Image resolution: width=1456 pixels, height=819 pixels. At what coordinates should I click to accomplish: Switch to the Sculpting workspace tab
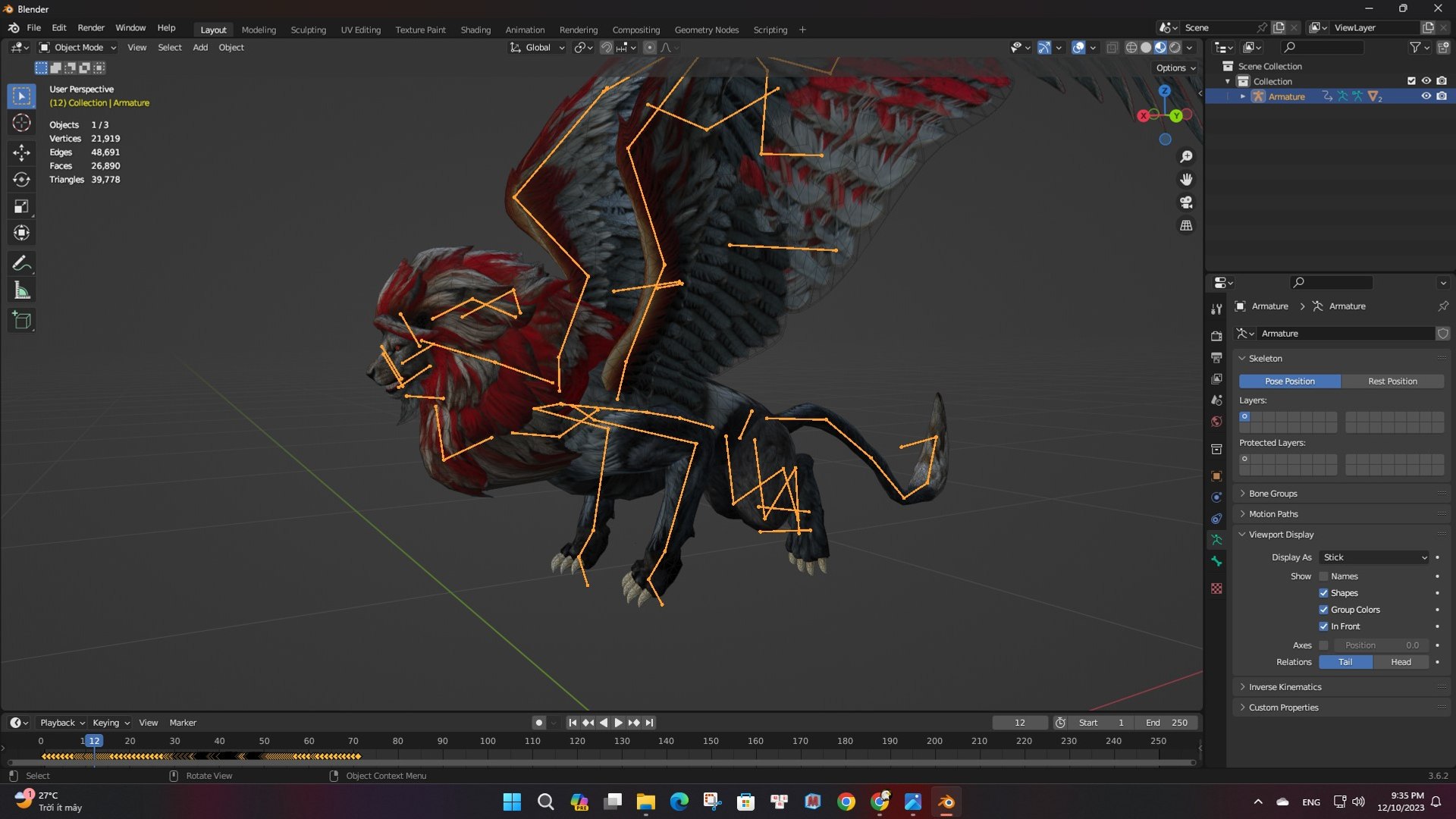click(308, 30)
